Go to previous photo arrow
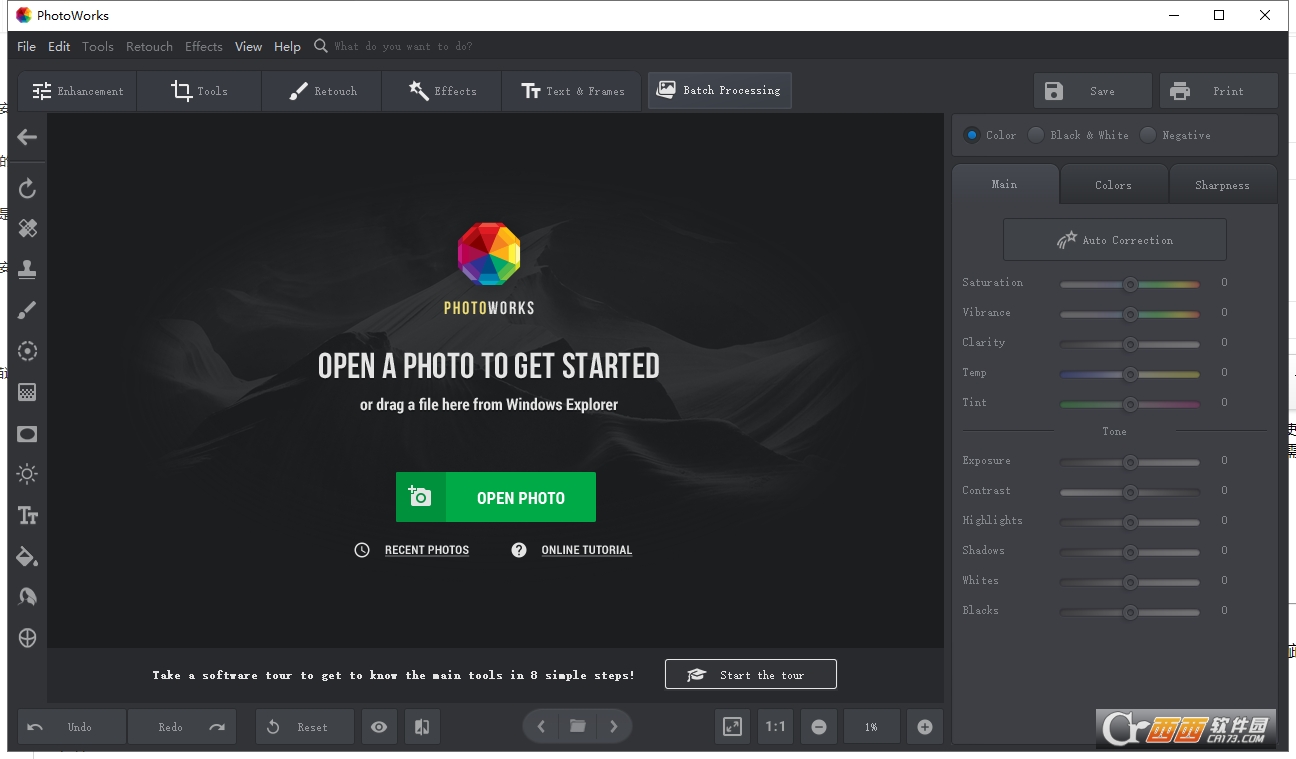This screenshot has width=1296, height=759. (x=541, y=727)
